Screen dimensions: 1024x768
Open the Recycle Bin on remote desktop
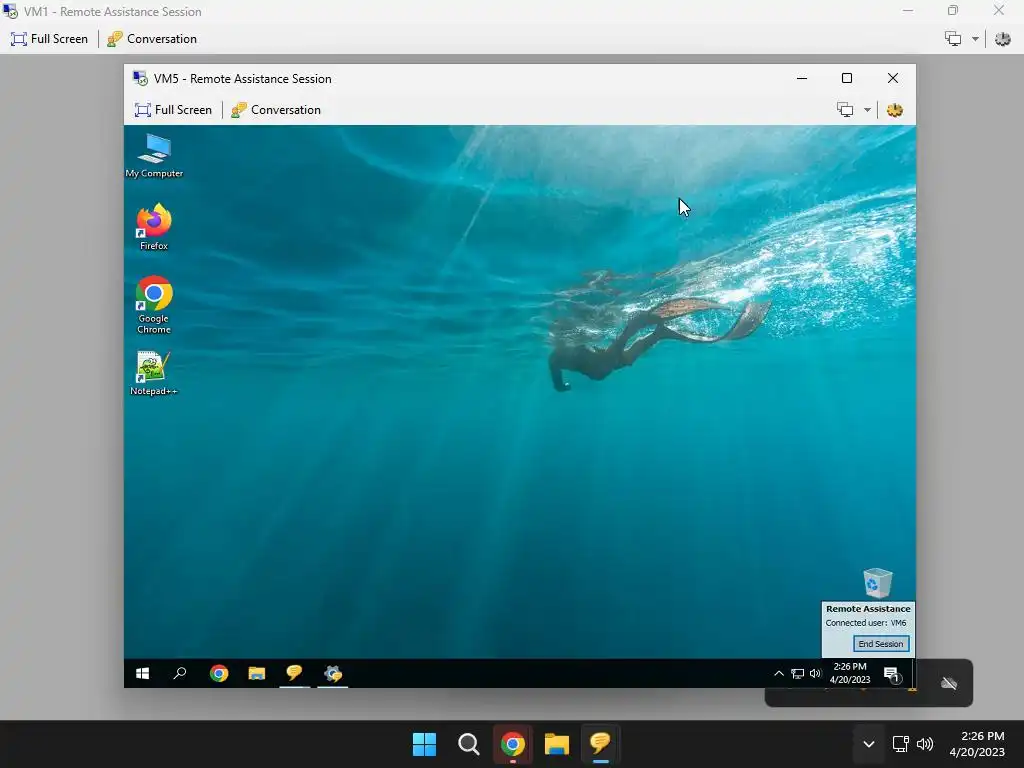point(877,583)
